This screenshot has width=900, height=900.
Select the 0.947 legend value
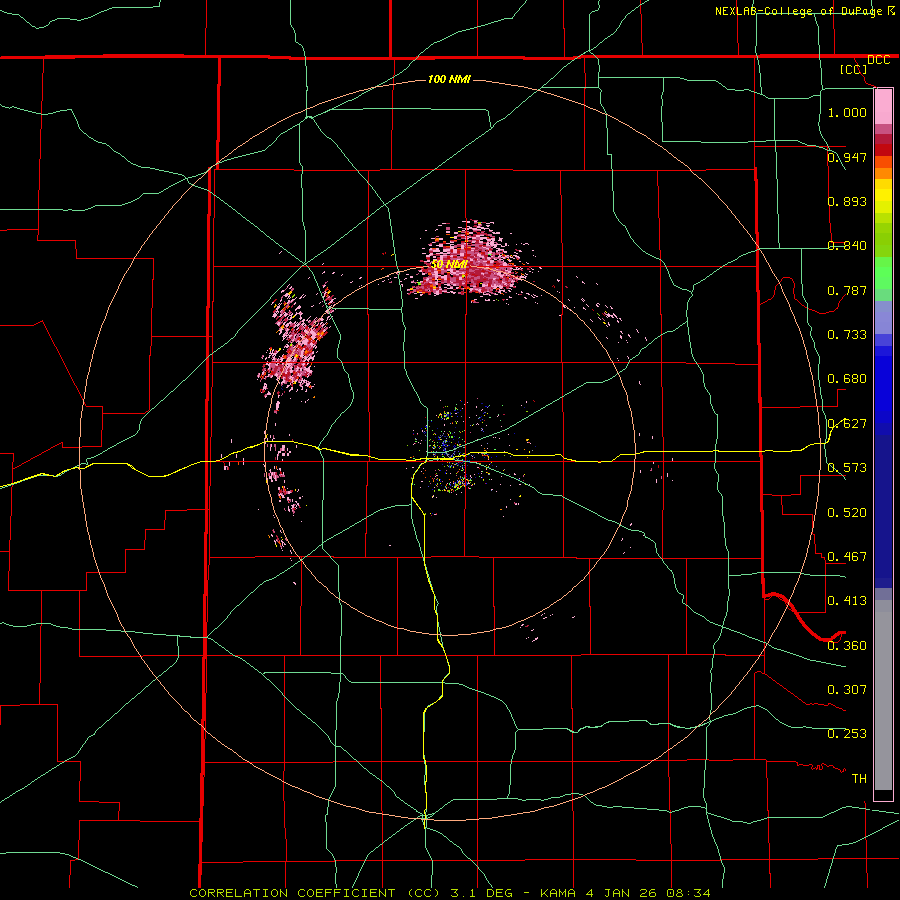(x=847, y=157)
